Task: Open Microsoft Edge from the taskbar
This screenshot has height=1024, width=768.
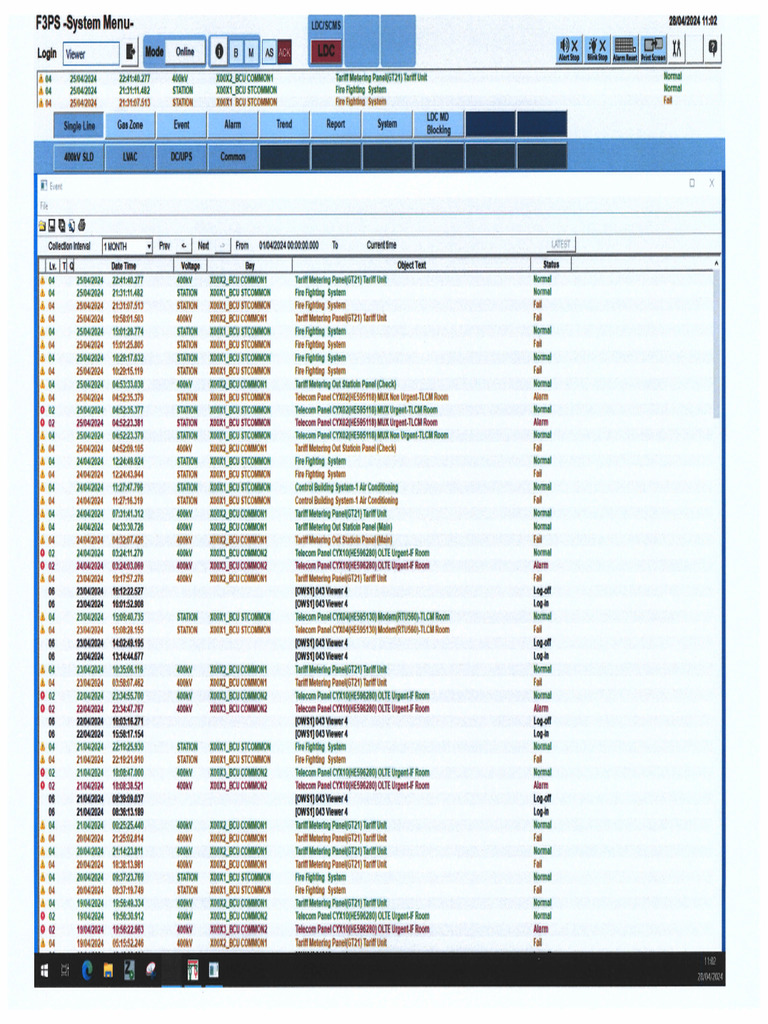Action: coord(86,969)
